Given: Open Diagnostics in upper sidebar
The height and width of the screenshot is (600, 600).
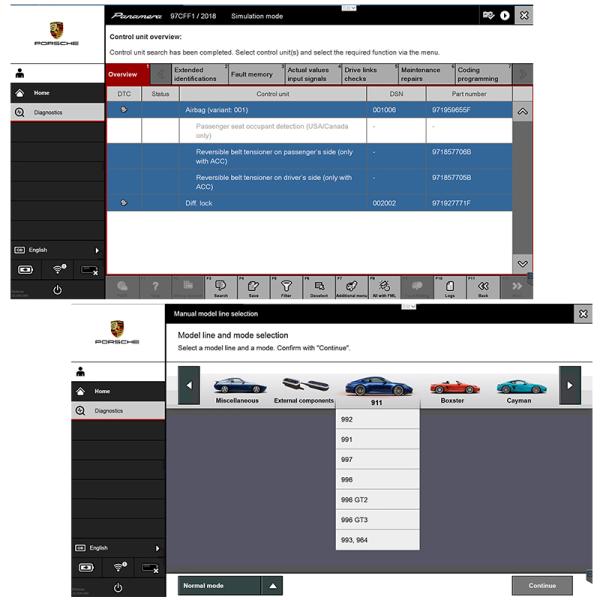Looking at the screenshot, I should click(x=50, y=113).
